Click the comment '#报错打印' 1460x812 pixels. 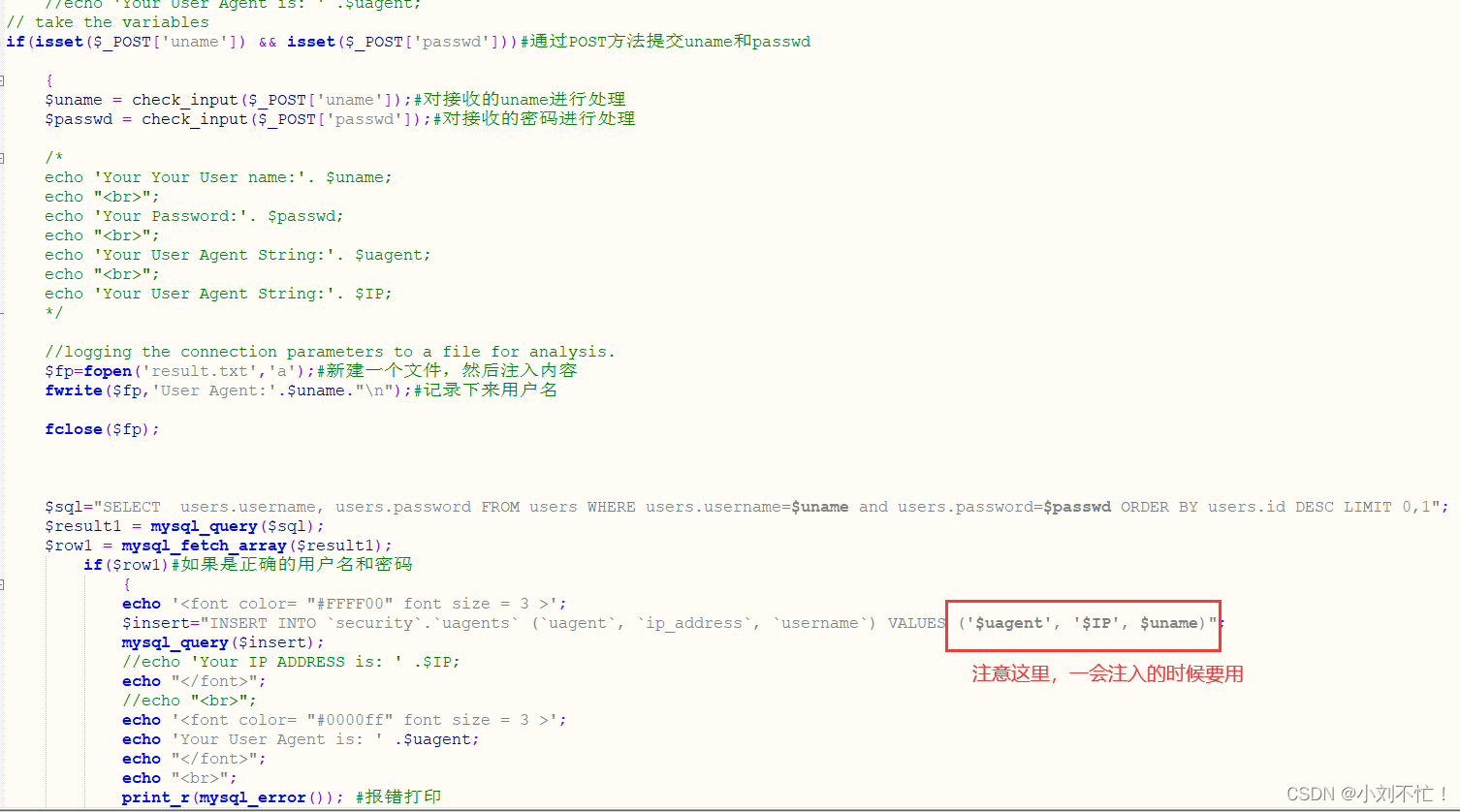398,797
